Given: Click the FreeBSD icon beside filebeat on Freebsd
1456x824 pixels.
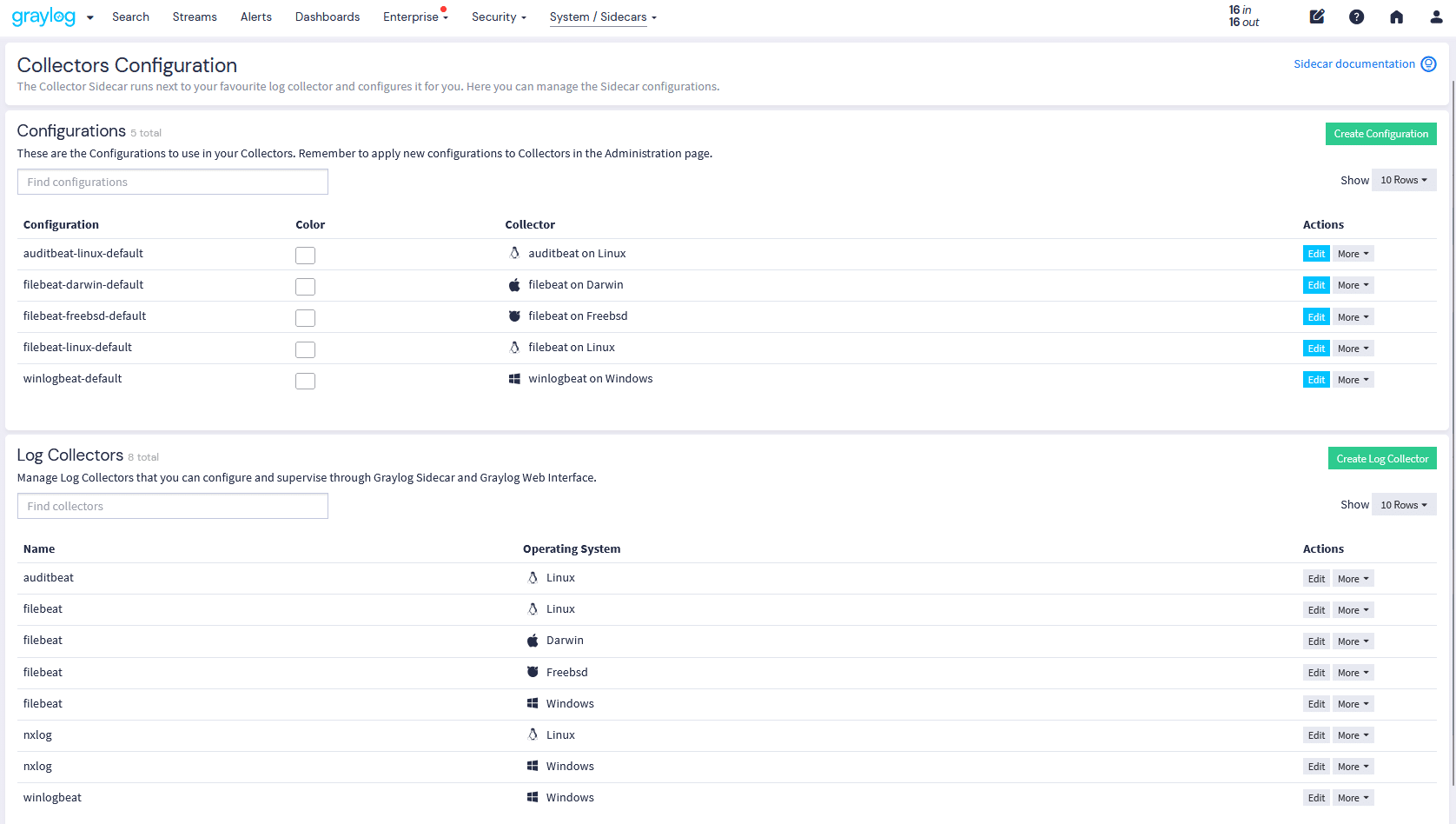Looking at the screenshot, I should pos(514,316).
